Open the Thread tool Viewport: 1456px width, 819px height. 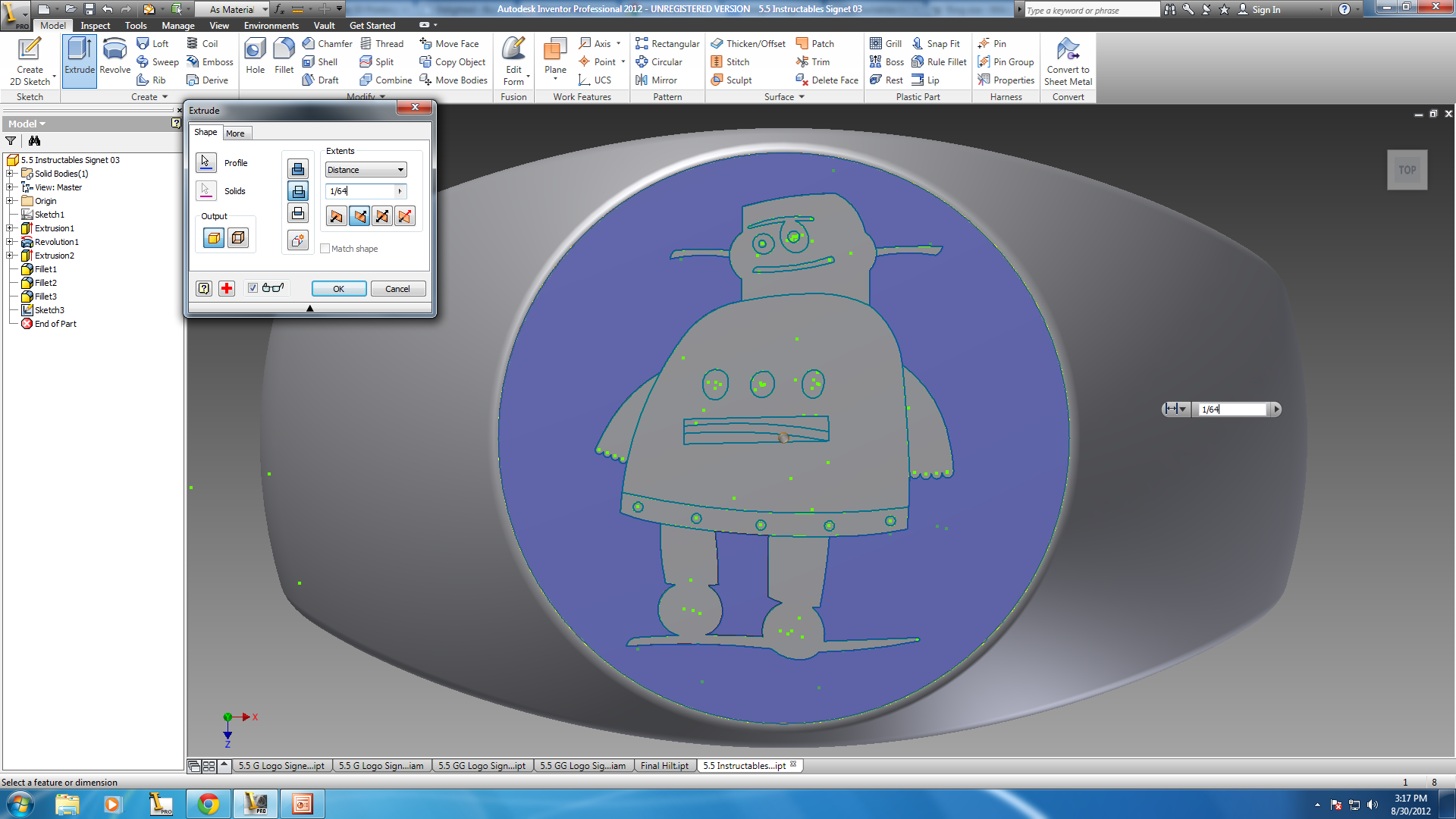(381, 44)
